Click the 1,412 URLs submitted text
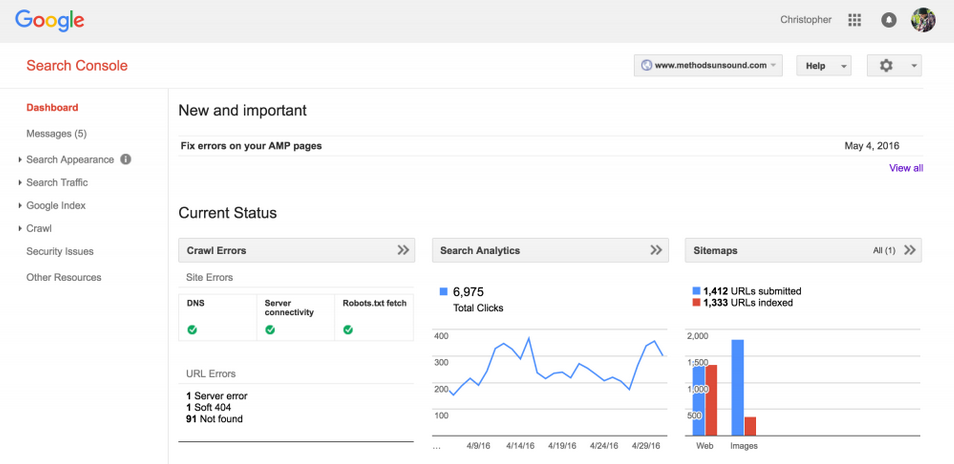This screenshot has width=954, height=464. click(752, 291)
